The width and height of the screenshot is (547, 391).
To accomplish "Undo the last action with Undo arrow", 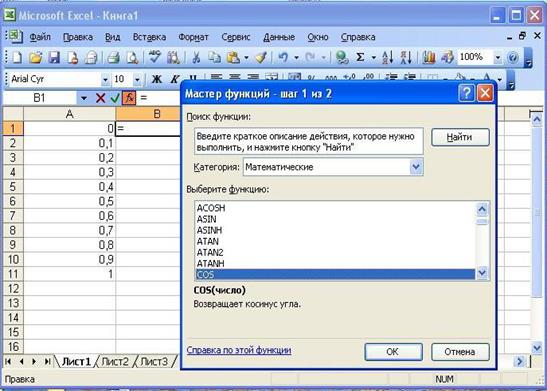I will 283,58.
